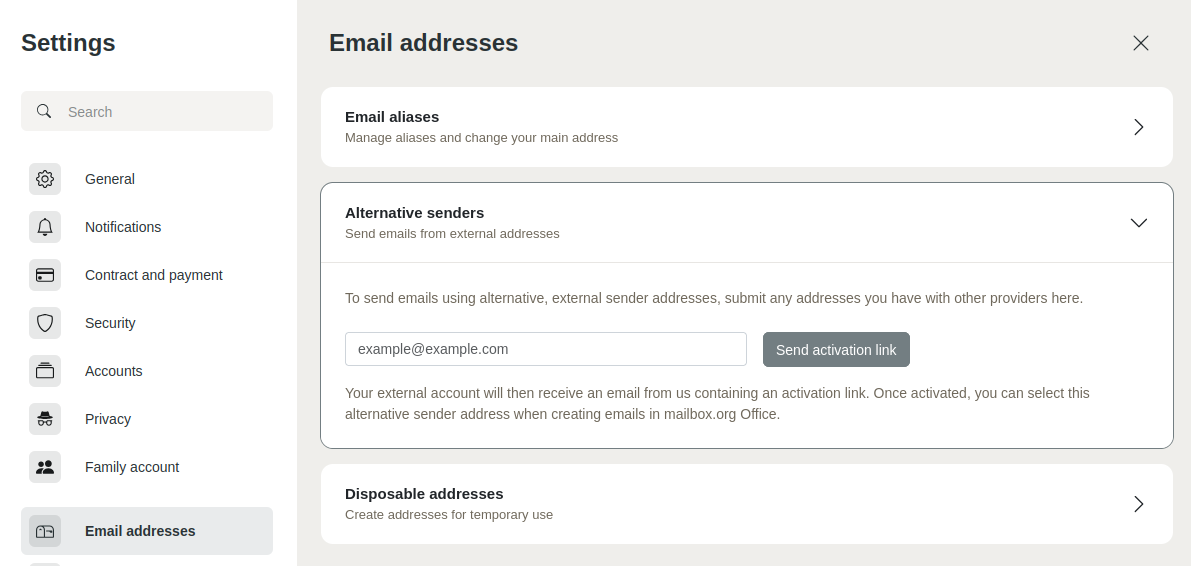Click the magnifier icon in search box

click(x=44, y=111)
